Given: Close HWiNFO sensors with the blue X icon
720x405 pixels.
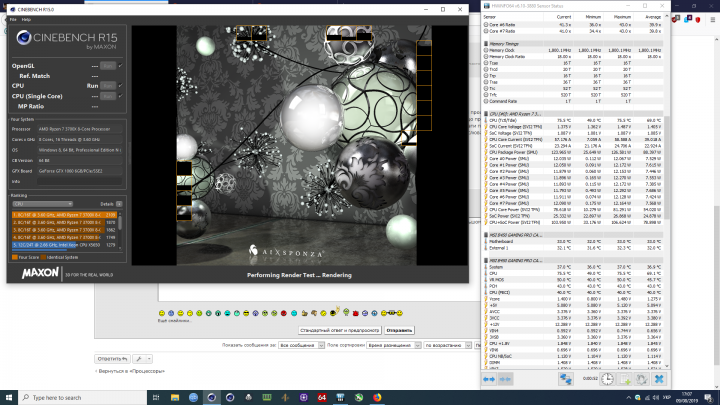Looking at the screenshot, I should pos(659,379).
